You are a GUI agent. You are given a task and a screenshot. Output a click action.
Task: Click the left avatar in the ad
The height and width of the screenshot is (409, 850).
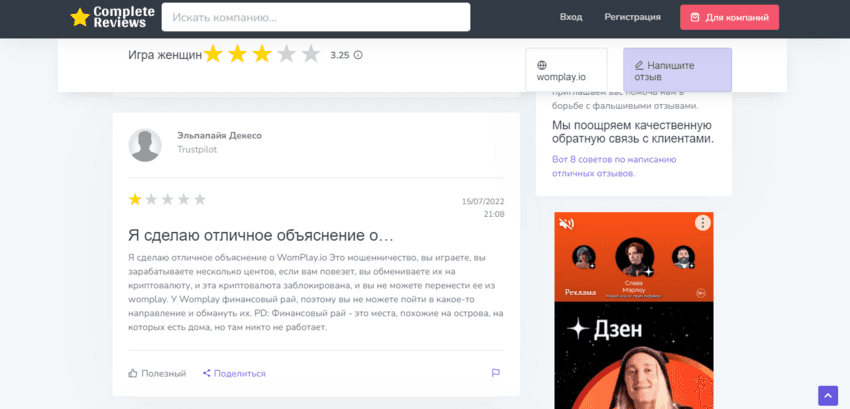point(584,257)
